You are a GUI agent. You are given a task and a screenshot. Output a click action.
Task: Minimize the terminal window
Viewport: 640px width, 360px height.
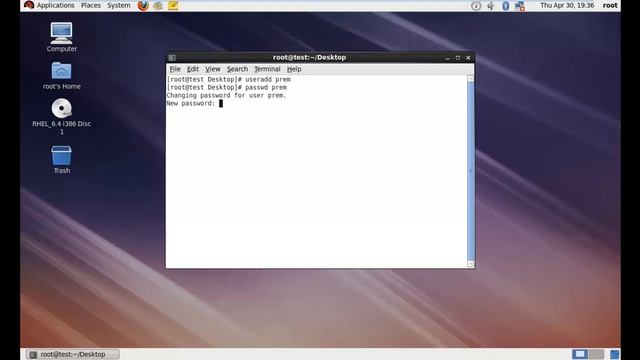point(447,58)
